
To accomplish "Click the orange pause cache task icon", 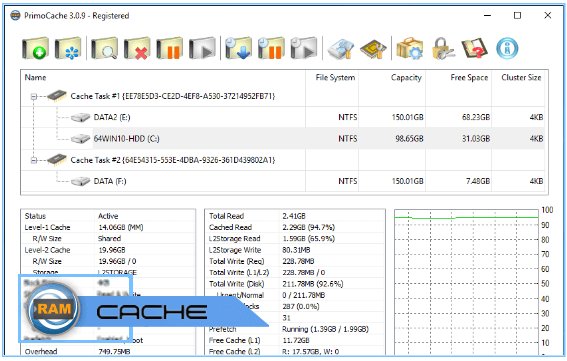I will pyautogui.click(x=169, y=48).
